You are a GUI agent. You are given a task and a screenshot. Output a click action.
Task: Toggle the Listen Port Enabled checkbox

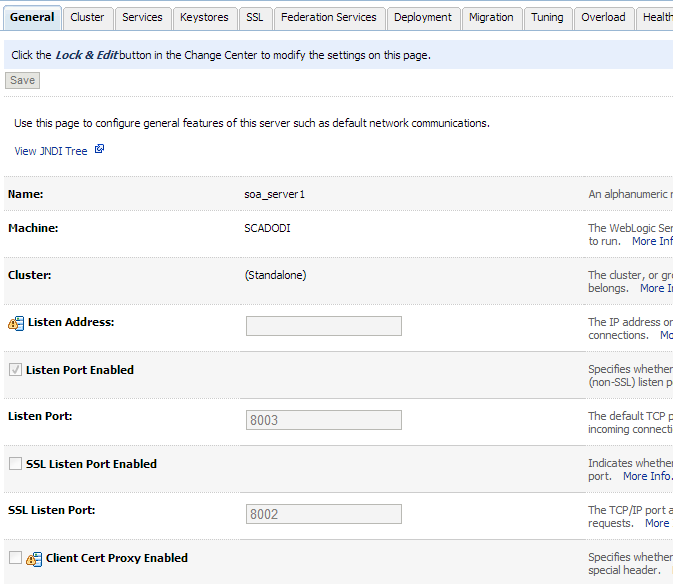pos(15,370)
